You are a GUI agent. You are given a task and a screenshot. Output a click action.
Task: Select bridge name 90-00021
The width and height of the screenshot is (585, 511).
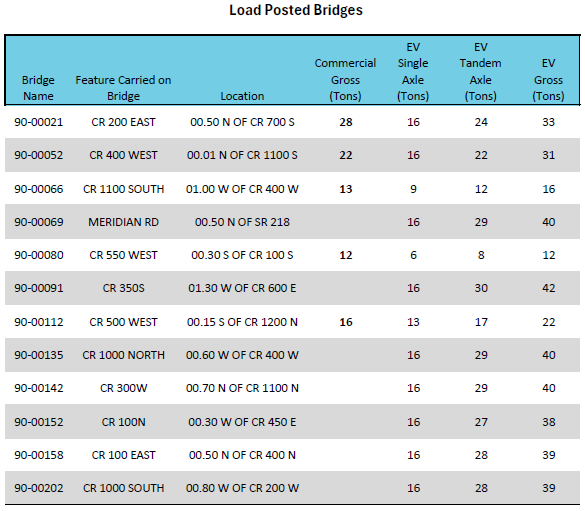pos(39,122)
